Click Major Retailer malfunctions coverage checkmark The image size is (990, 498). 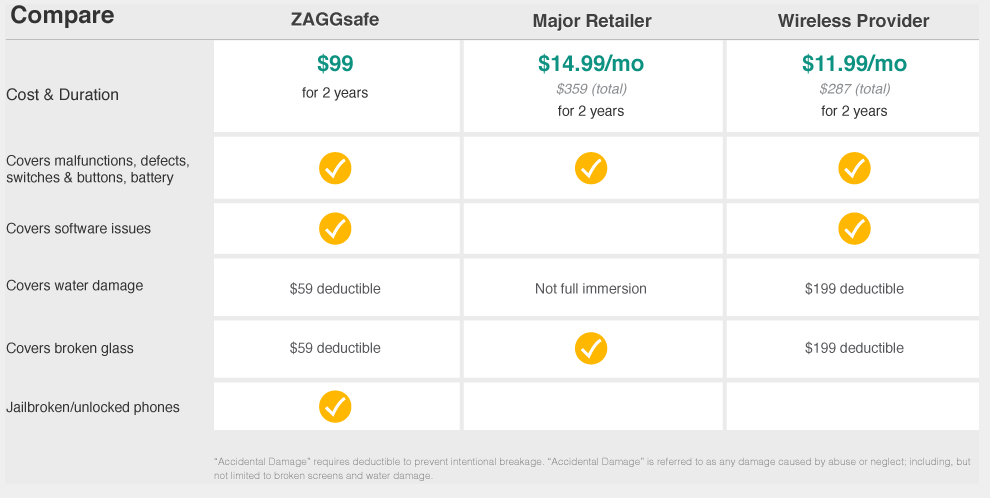591,169
